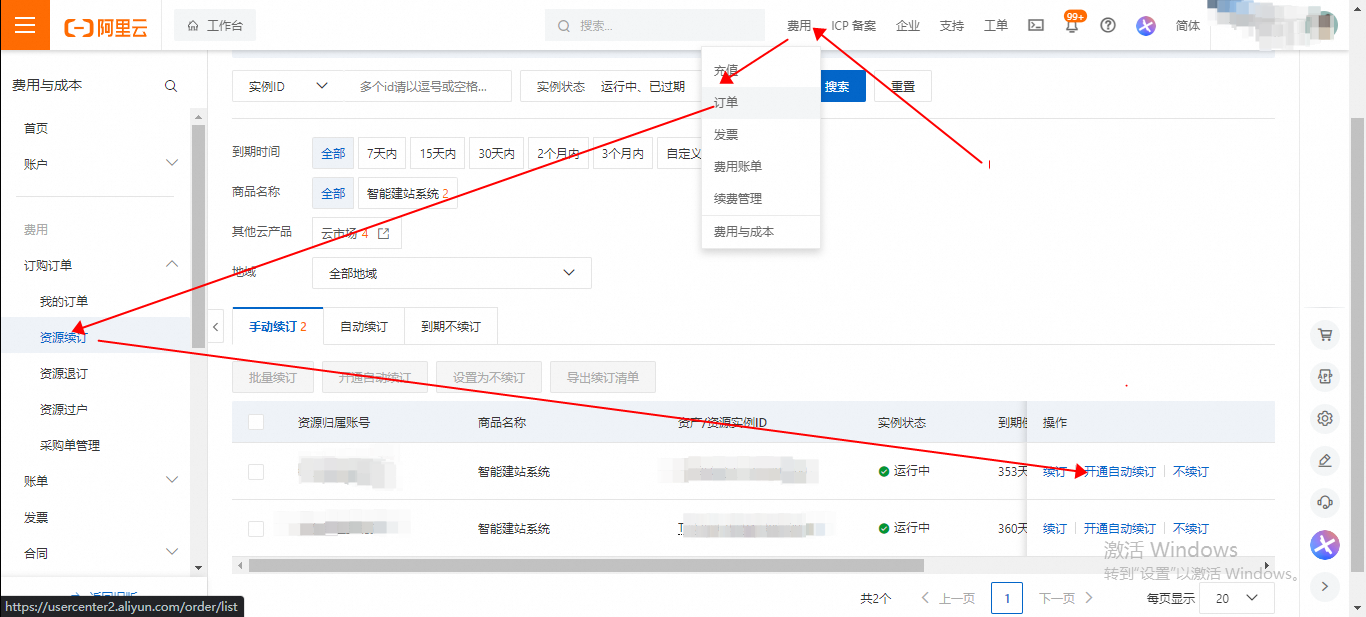
Task: Collapse the right rail arrow
Action: click(x=1325, y=586)
